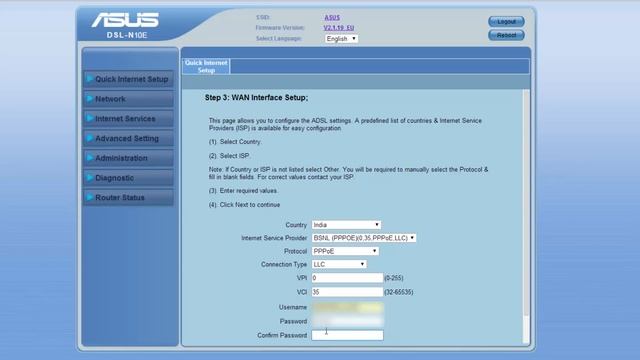Open the firmware version link
Image resolution: width=640 pixels, height=360 pixels.
339,28
